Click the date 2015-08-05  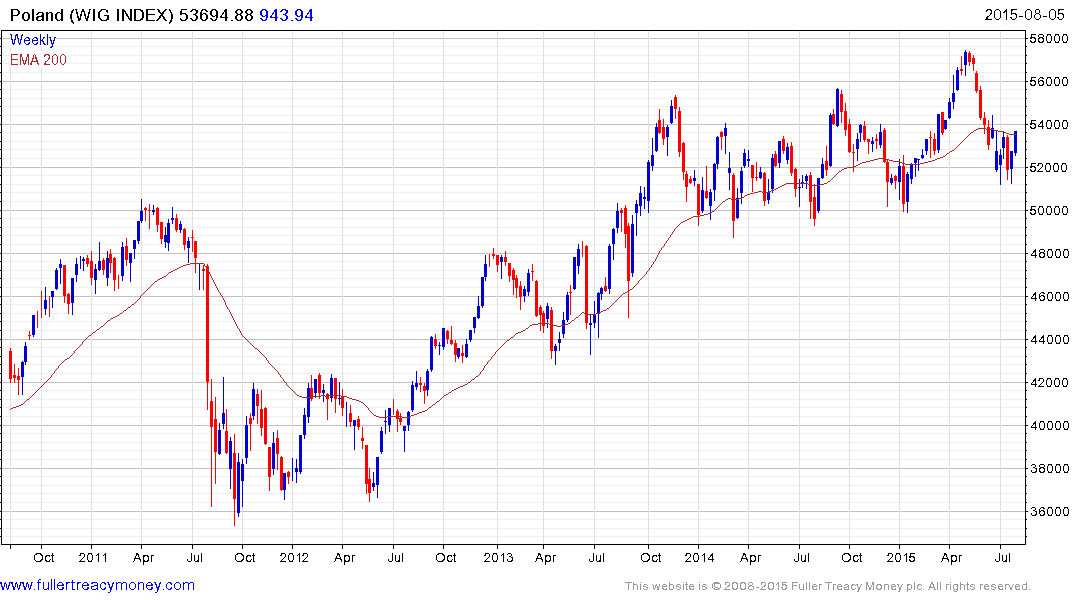point(1024,15)
